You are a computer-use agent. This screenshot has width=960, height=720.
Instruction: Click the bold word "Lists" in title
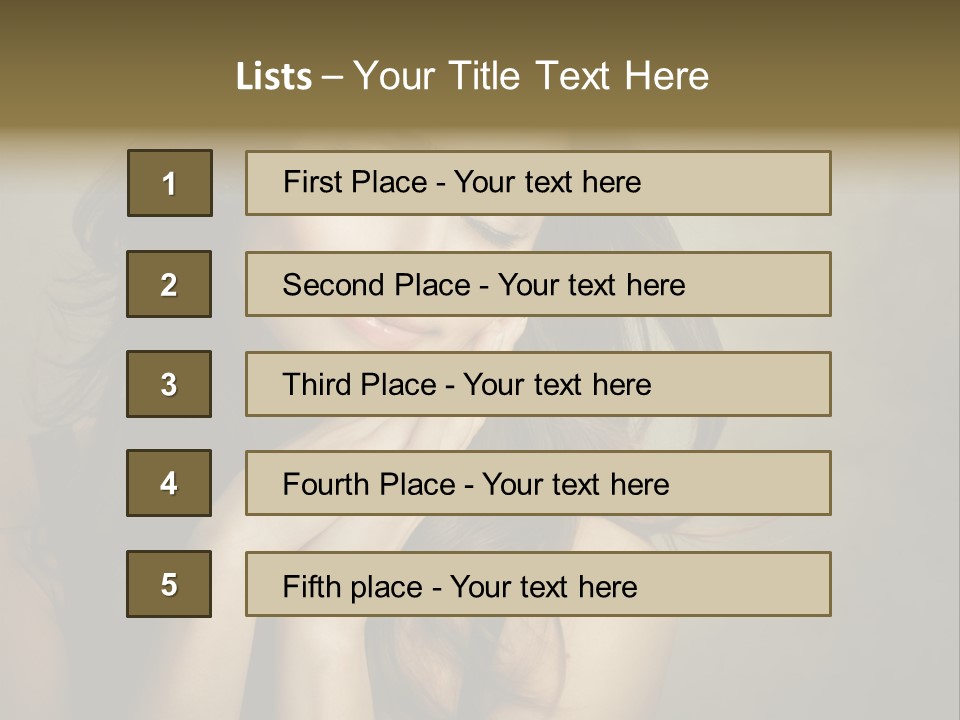(274, 76)
